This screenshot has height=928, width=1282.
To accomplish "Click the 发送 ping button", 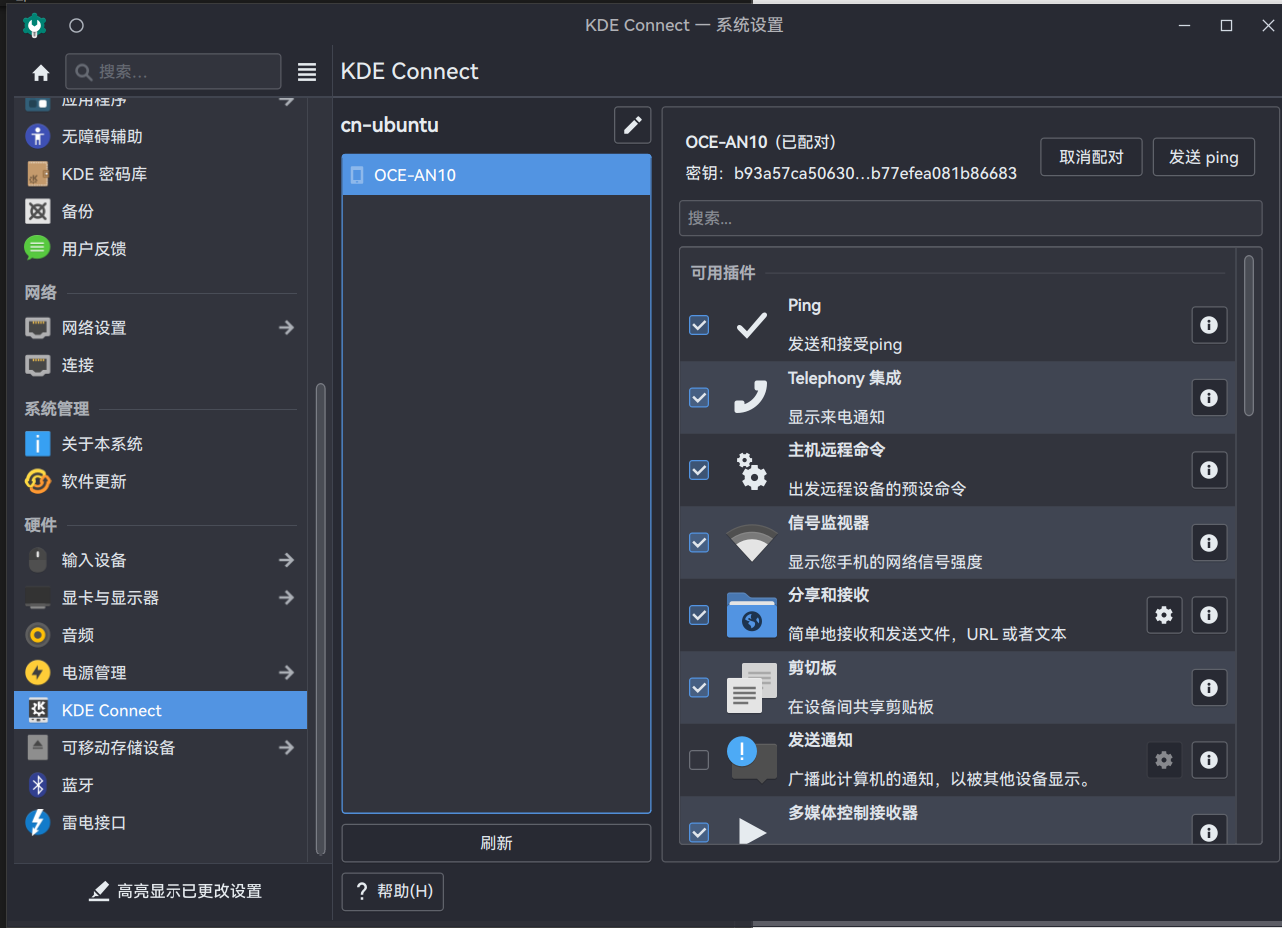I will [x=1204, y=157].
